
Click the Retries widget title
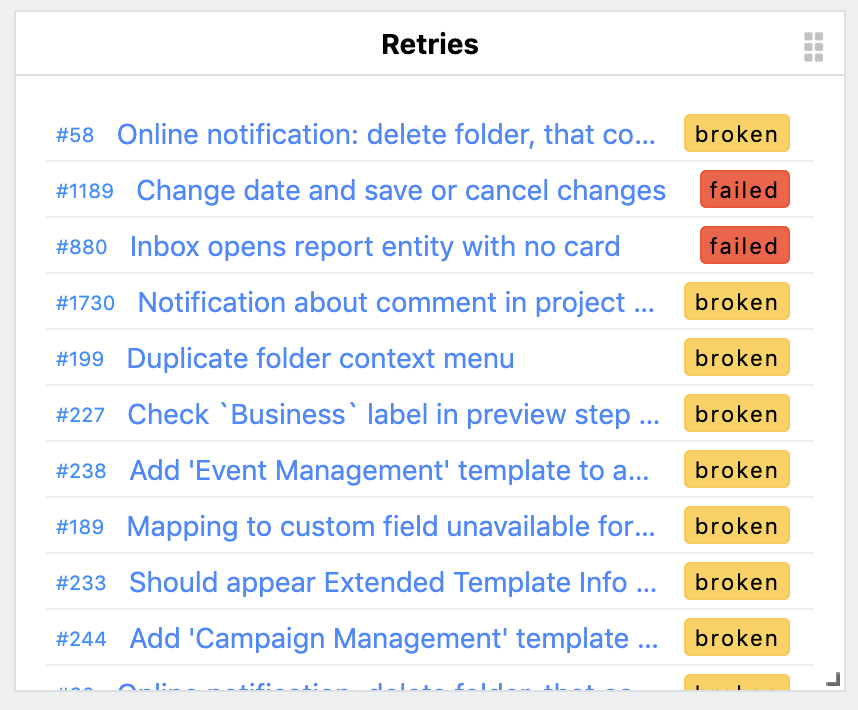pyautogui.click(x=430, y=45)
